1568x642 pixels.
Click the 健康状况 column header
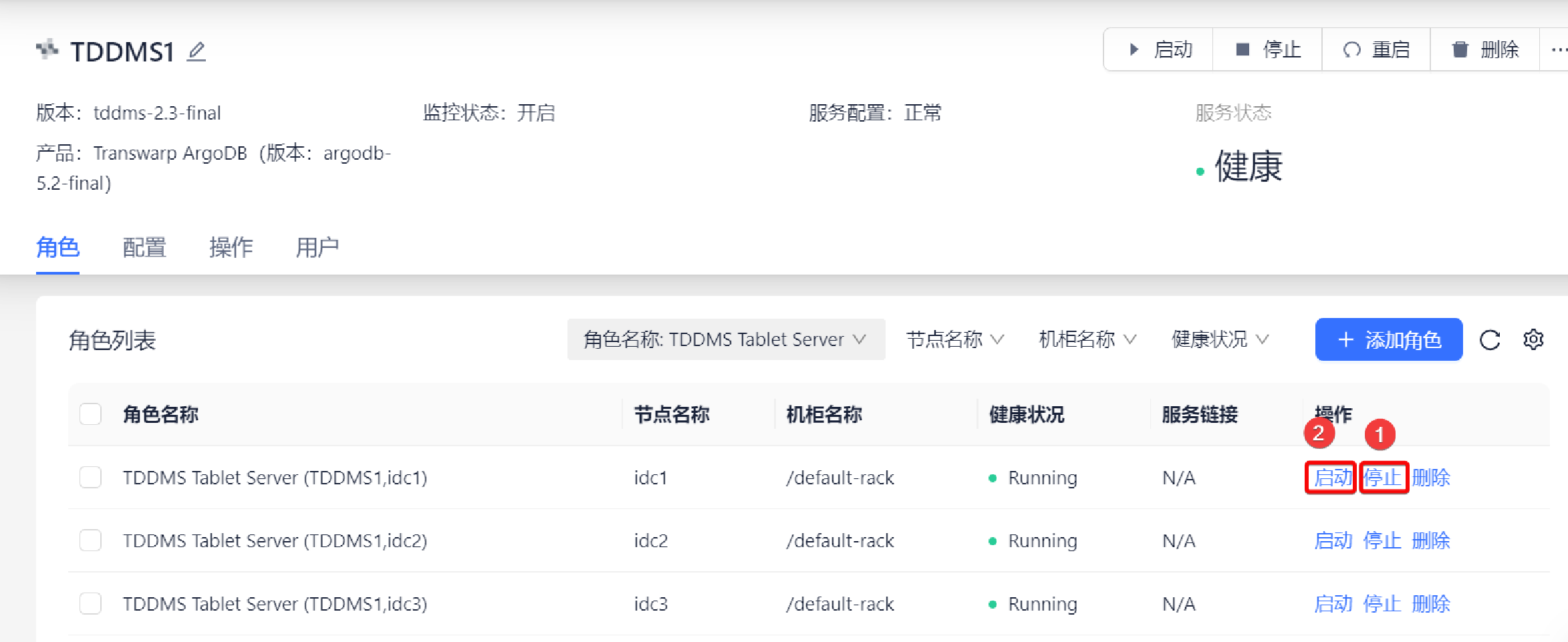click(1027, 414)
